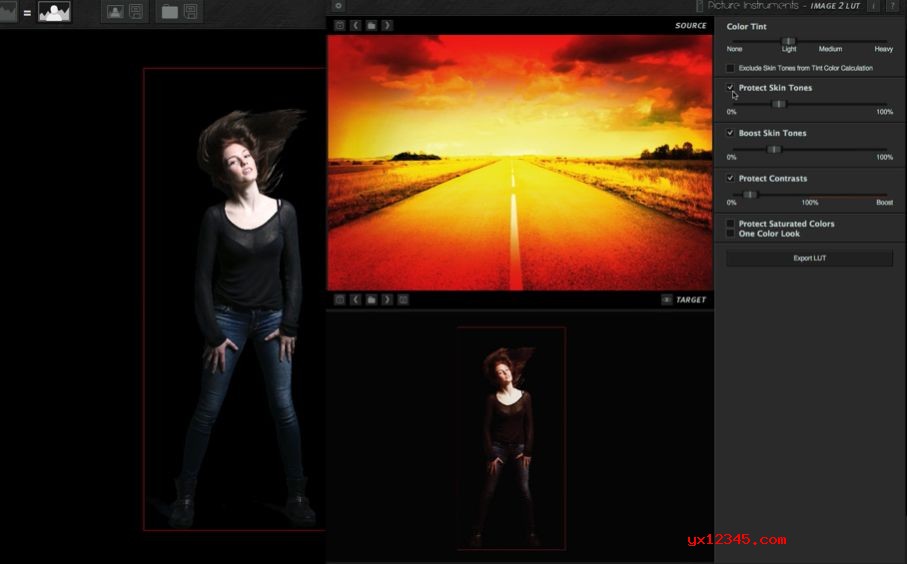Click the Protect Contrasts slider handle
This screenshot has height=564, width=908.
tap(749, 195)
